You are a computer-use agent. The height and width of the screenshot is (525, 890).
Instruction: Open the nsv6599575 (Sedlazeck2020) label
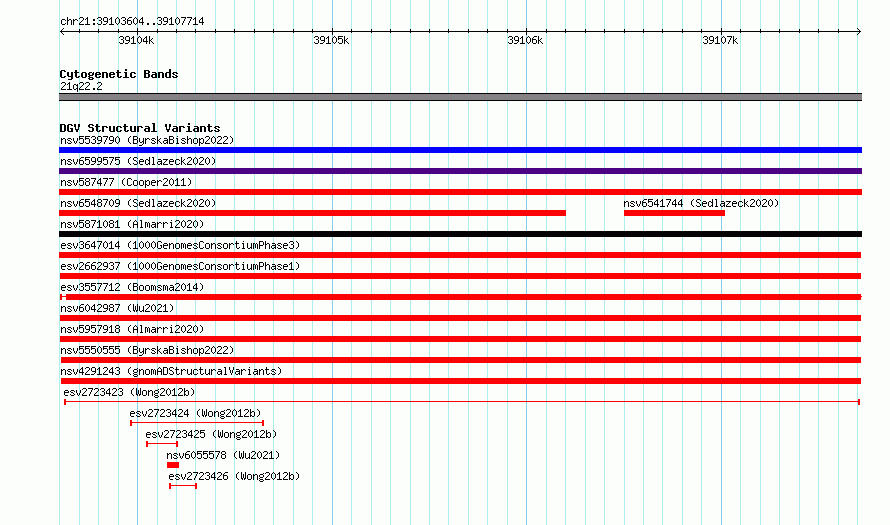tap(138, 161)
